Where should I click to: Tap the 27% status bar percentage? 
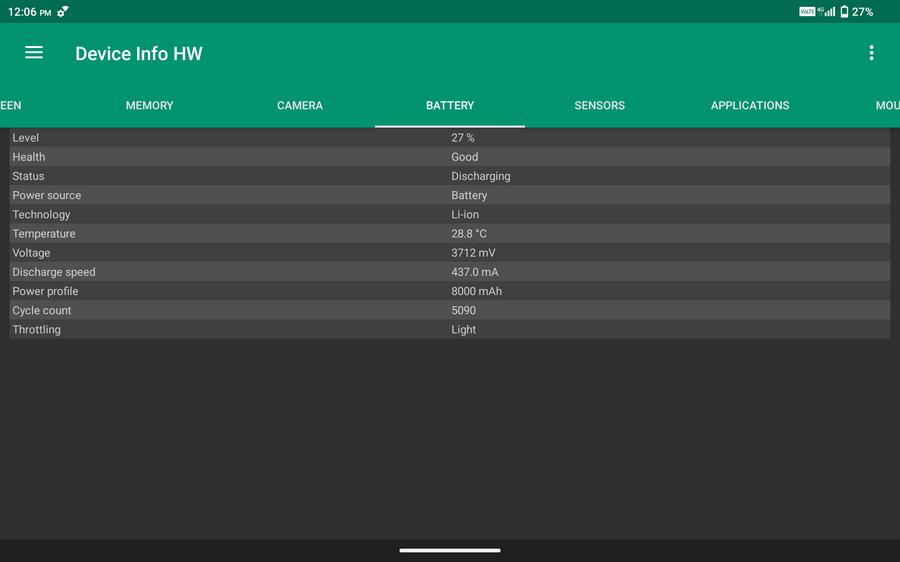pos(862,11)
